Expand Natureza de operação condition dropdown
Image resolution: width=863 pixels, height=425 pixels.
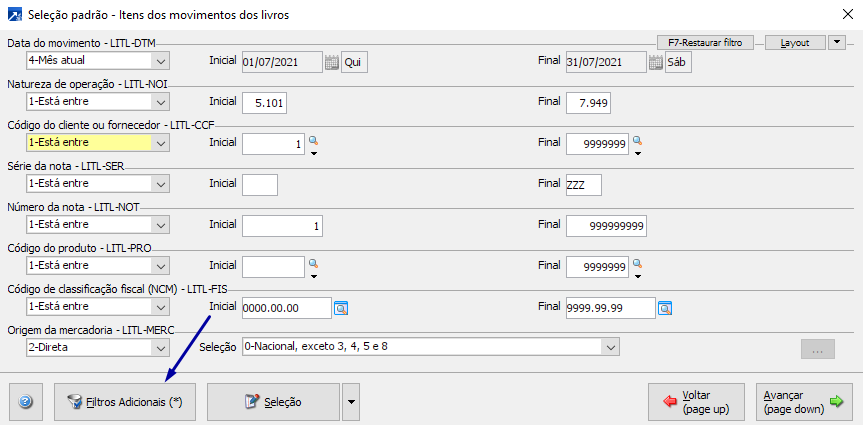click(x=159, y=102)
